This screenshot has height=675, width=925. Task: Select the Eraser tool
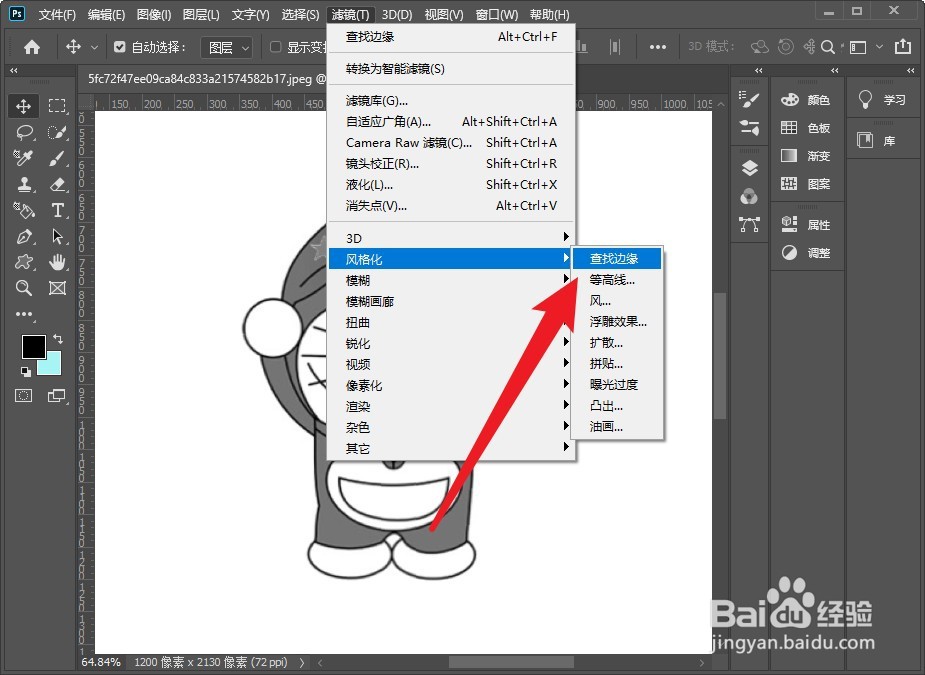coord(57,184)
